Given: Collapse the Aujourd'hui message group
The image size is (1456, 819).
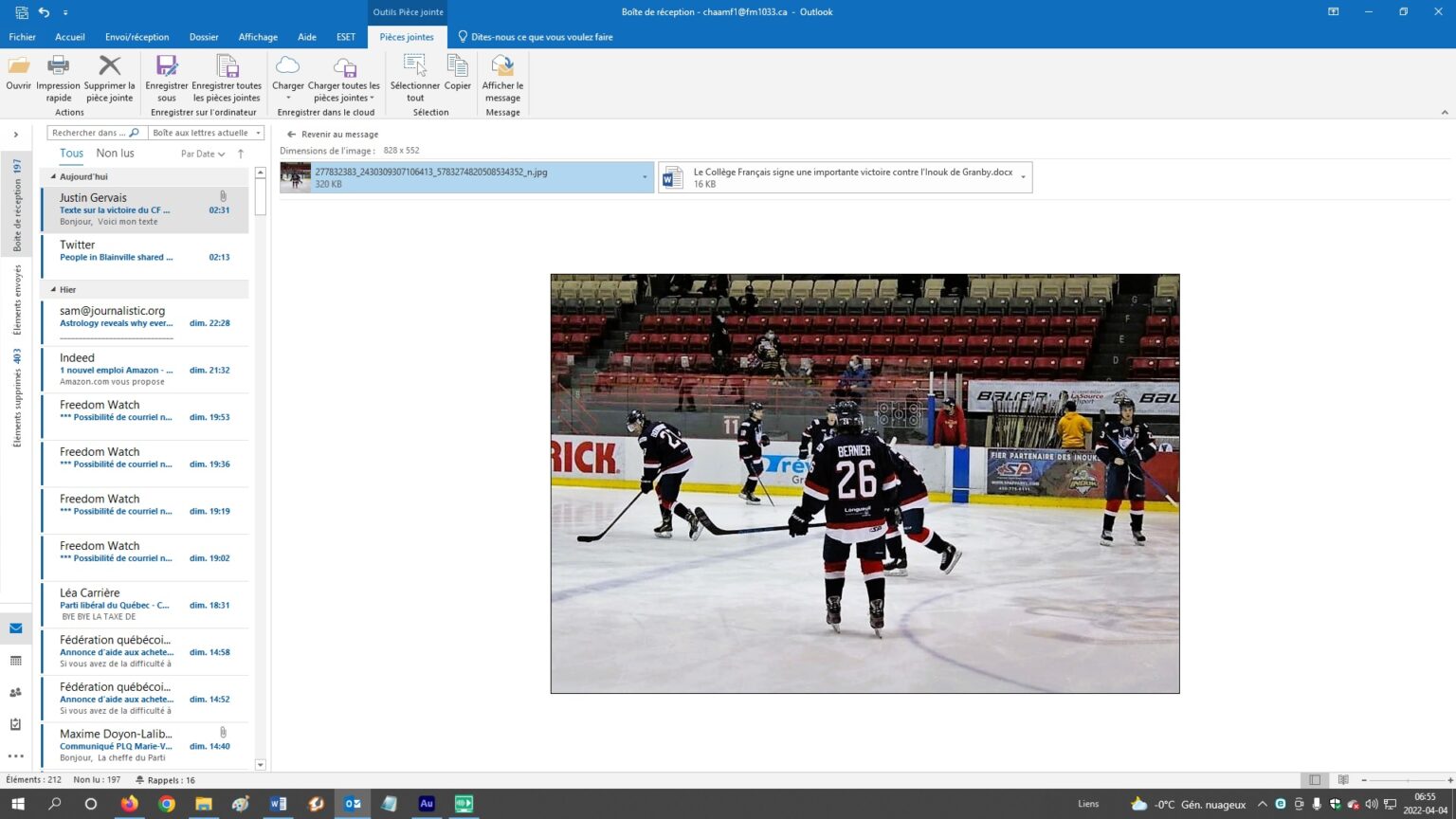Looking at the screenshot, I should [53, 177].
